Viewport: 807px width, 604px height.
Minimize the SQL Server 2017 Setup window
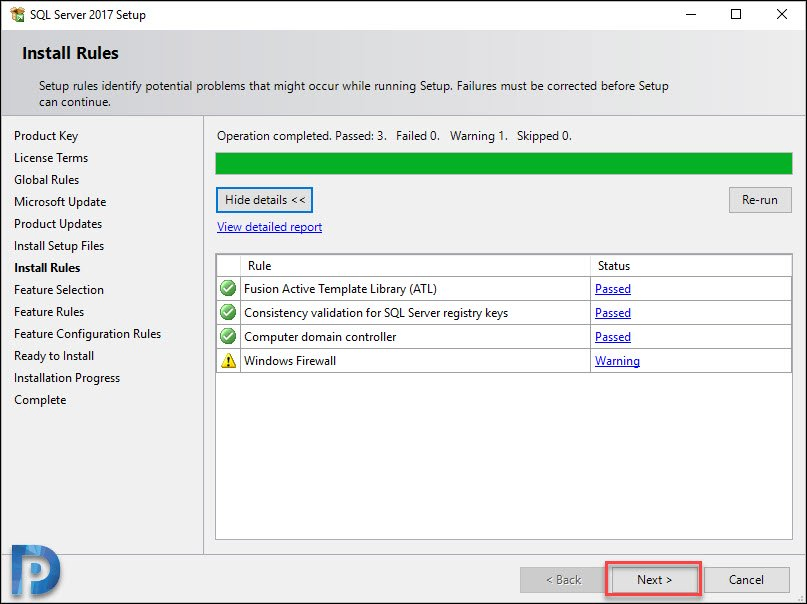point(691,14)
